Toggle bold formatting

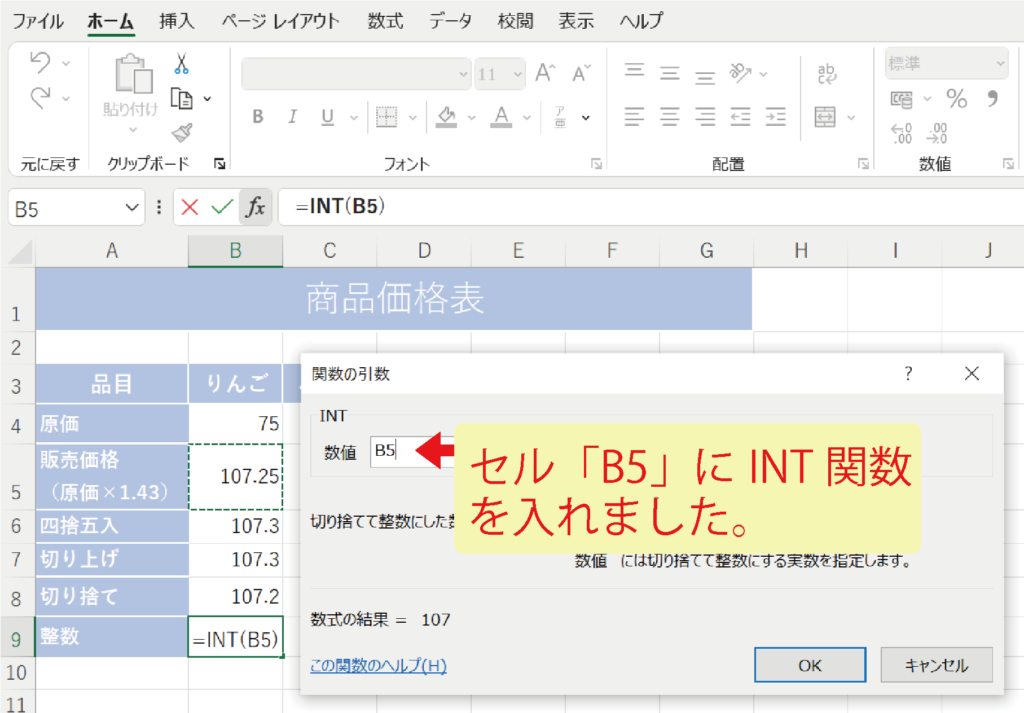pos(257,117)
